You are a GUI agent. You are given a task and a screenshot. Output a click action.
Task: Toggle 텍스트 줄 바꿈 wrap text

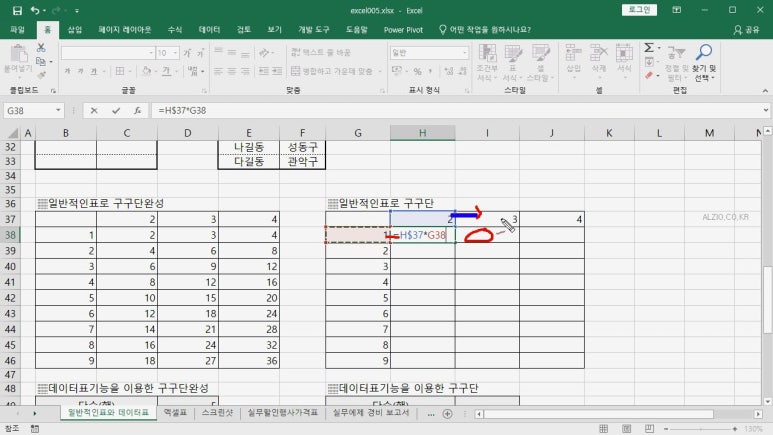(320, 52)
